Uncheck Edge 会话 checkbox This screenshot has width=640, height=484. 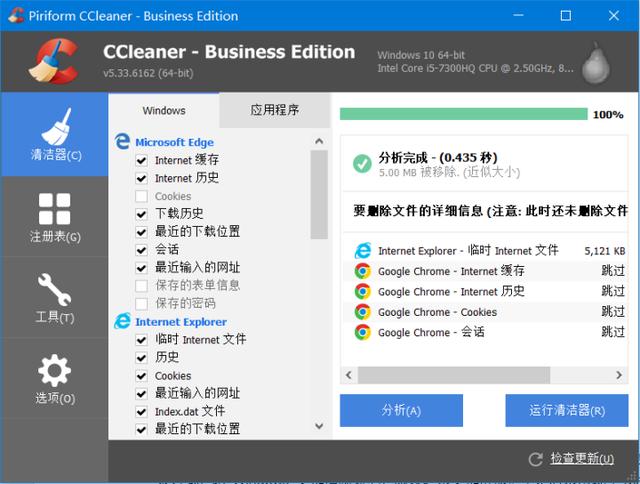pos(141,250)
